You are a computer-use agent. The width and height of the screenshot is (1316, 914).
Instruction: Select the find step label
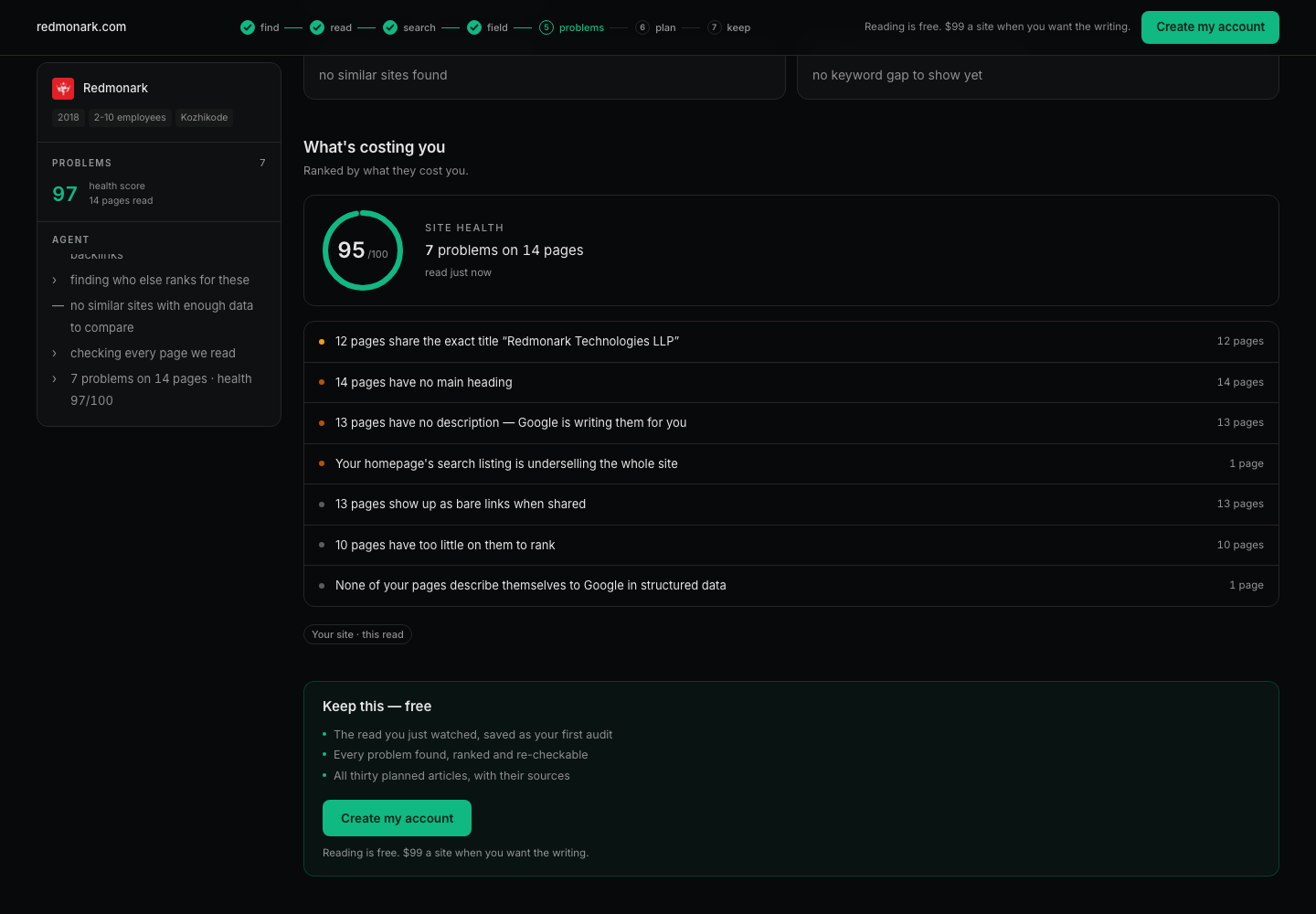270,27
